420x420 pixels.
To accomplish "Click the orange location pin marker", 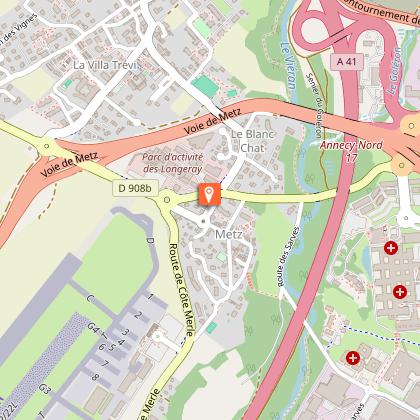I will (209, 194).
